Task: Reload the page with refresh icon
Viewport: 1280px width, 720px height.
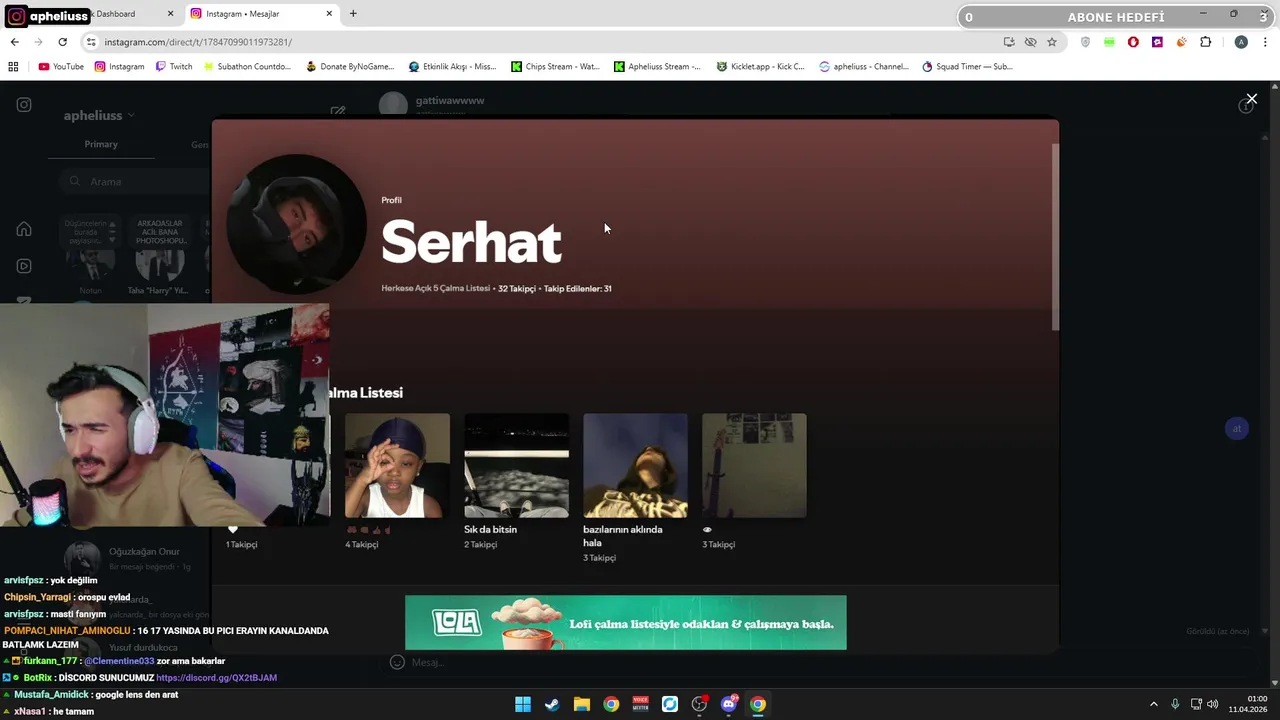Action: click(62, 42)
